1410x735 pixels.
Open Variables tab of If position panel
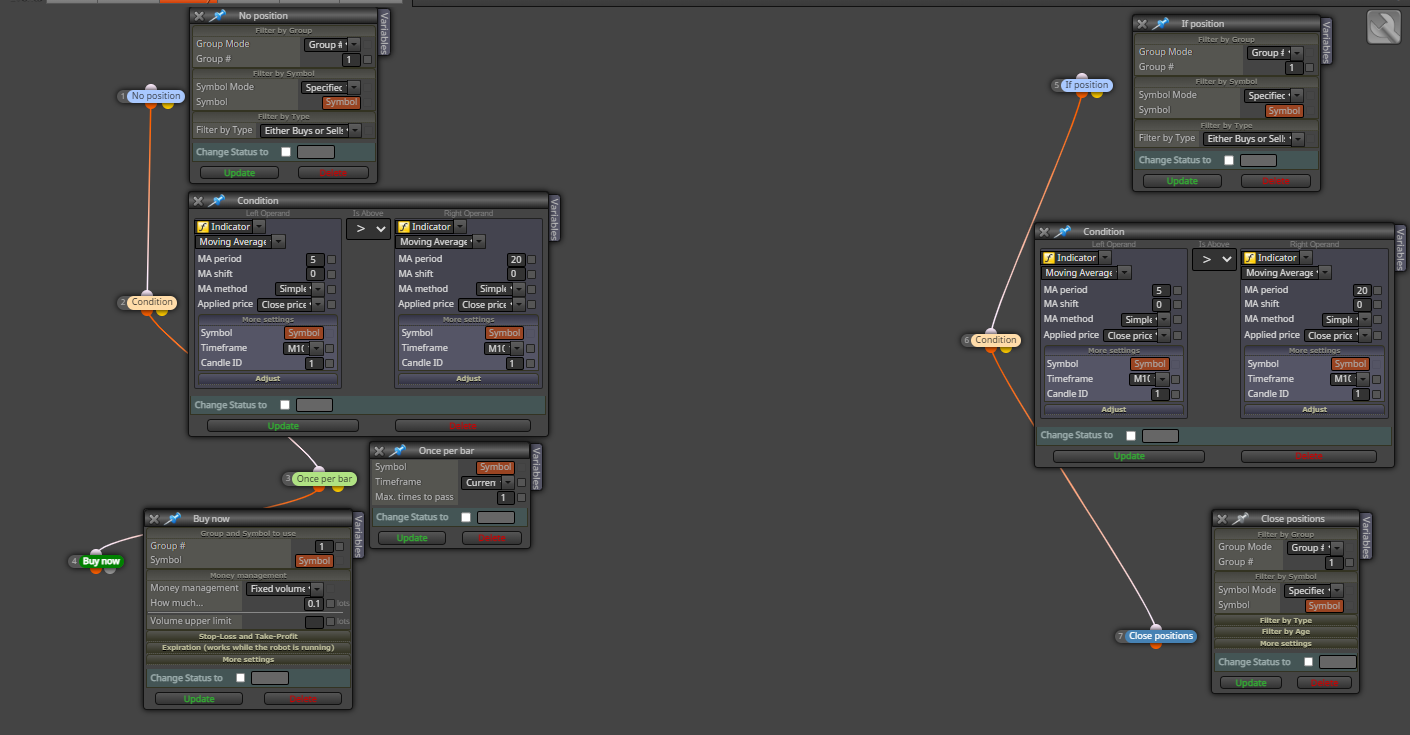(1327, 41)
